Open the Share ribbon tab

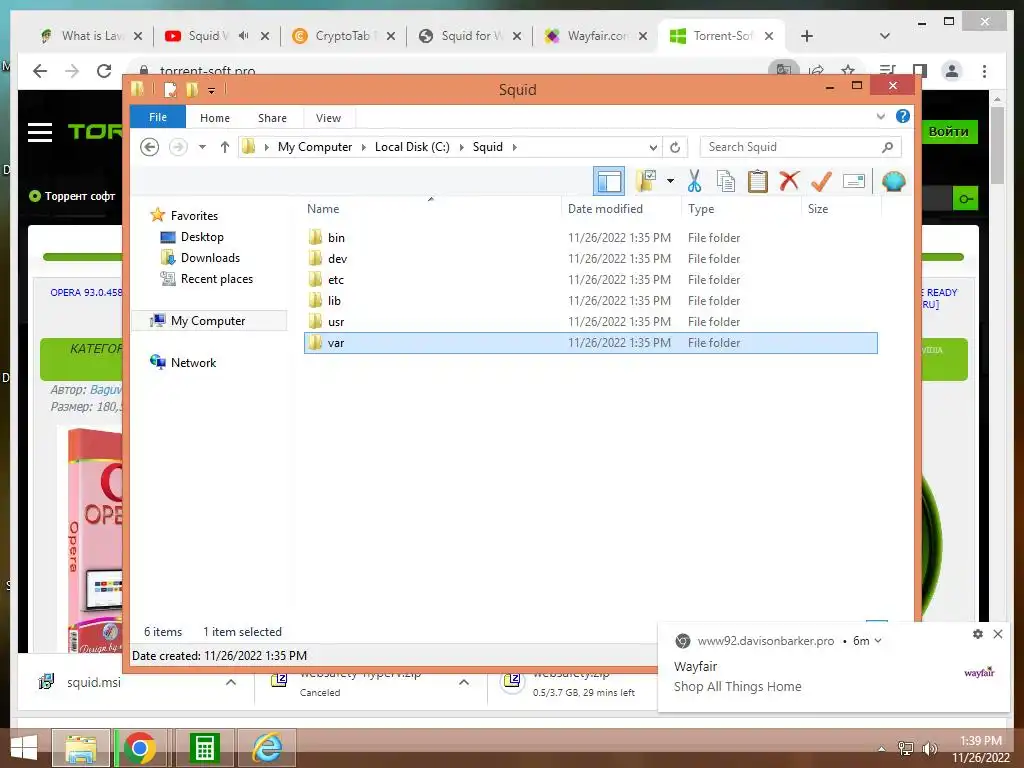[x=272, y=118]
